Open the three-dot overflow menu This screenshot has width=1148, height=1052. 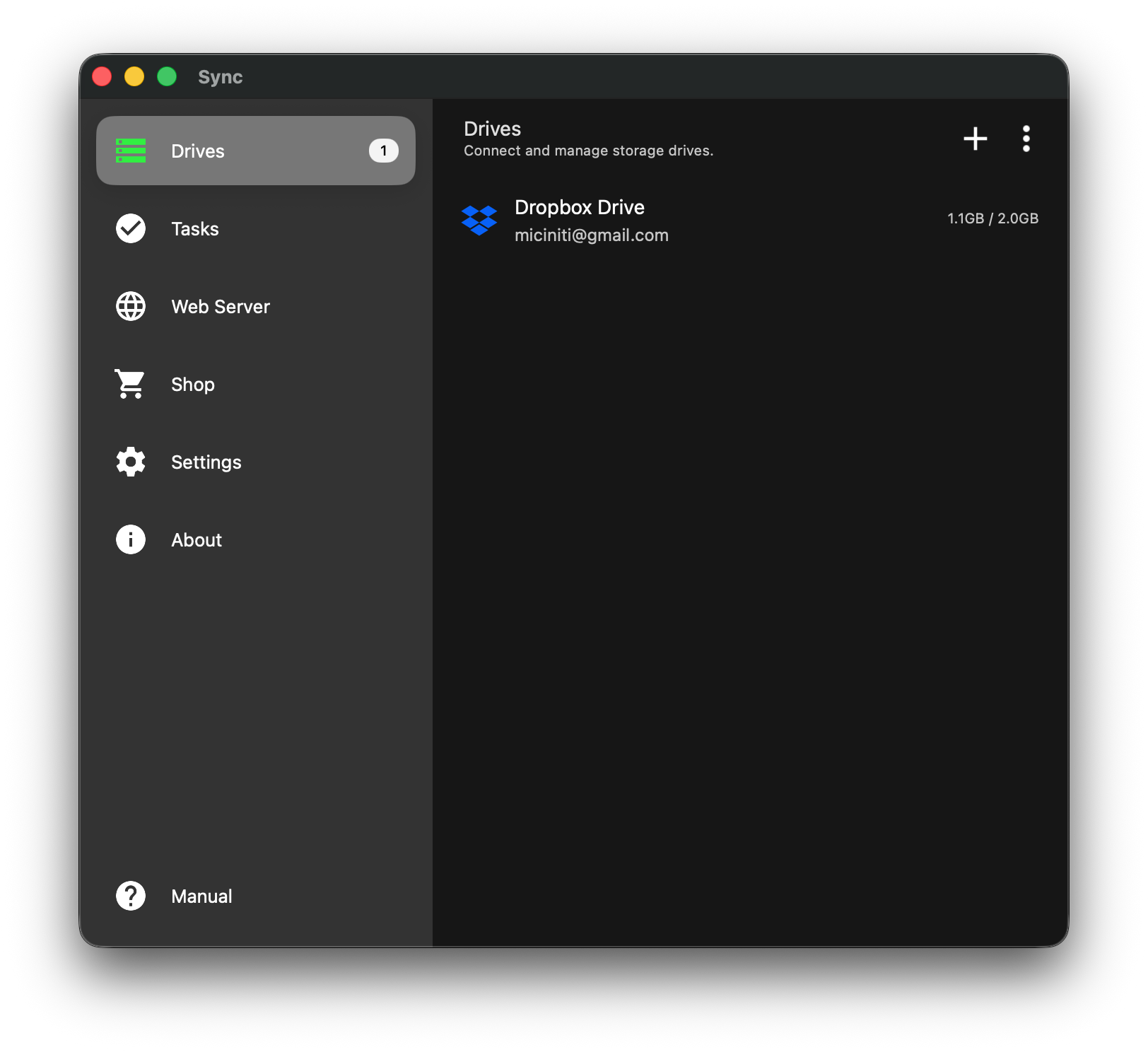point(1027,139)
